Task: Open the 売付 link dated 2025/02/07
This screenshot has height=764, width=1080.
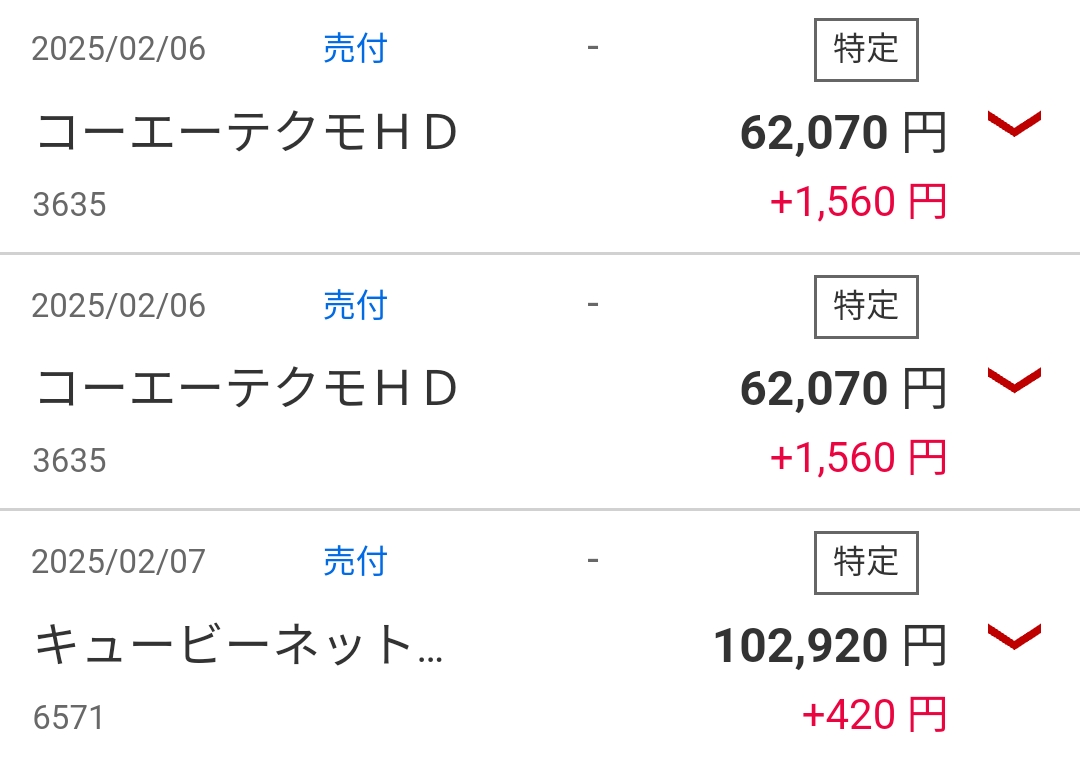Action: pos(355,561)
